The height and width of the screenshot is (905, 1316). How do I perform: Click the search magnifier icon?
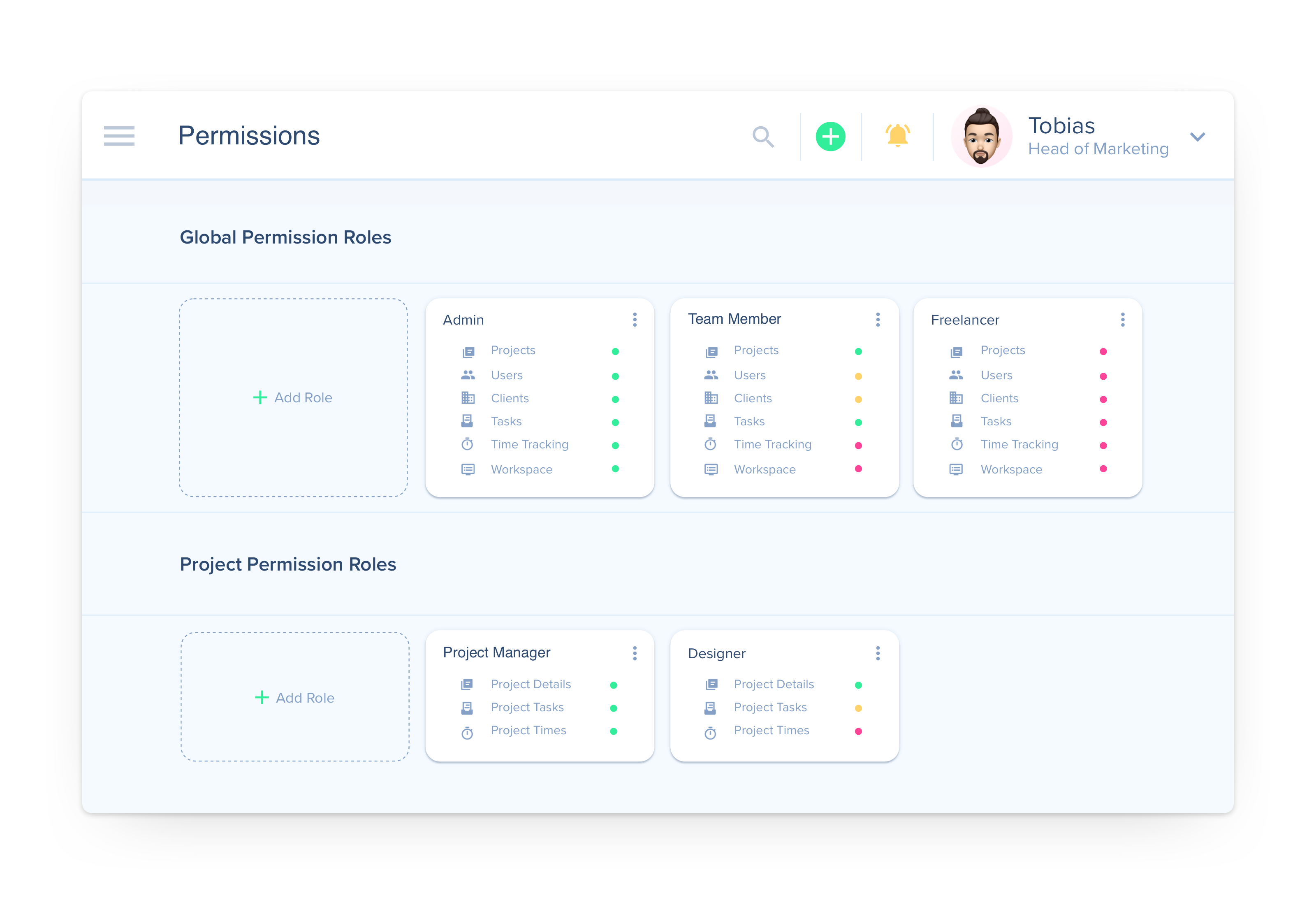pos(763,137)
